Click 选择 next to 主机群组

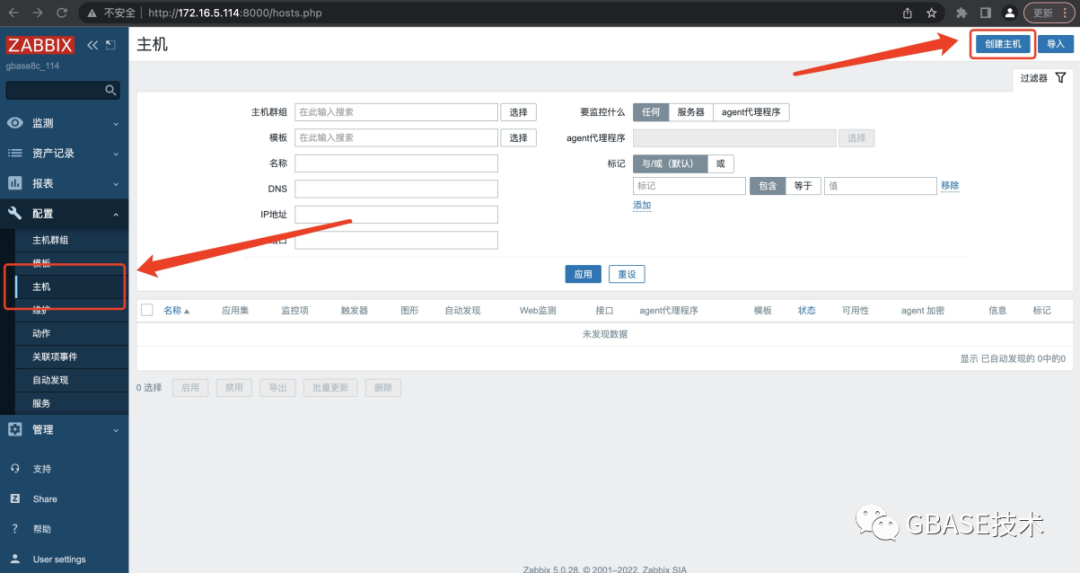click(519, 112)
